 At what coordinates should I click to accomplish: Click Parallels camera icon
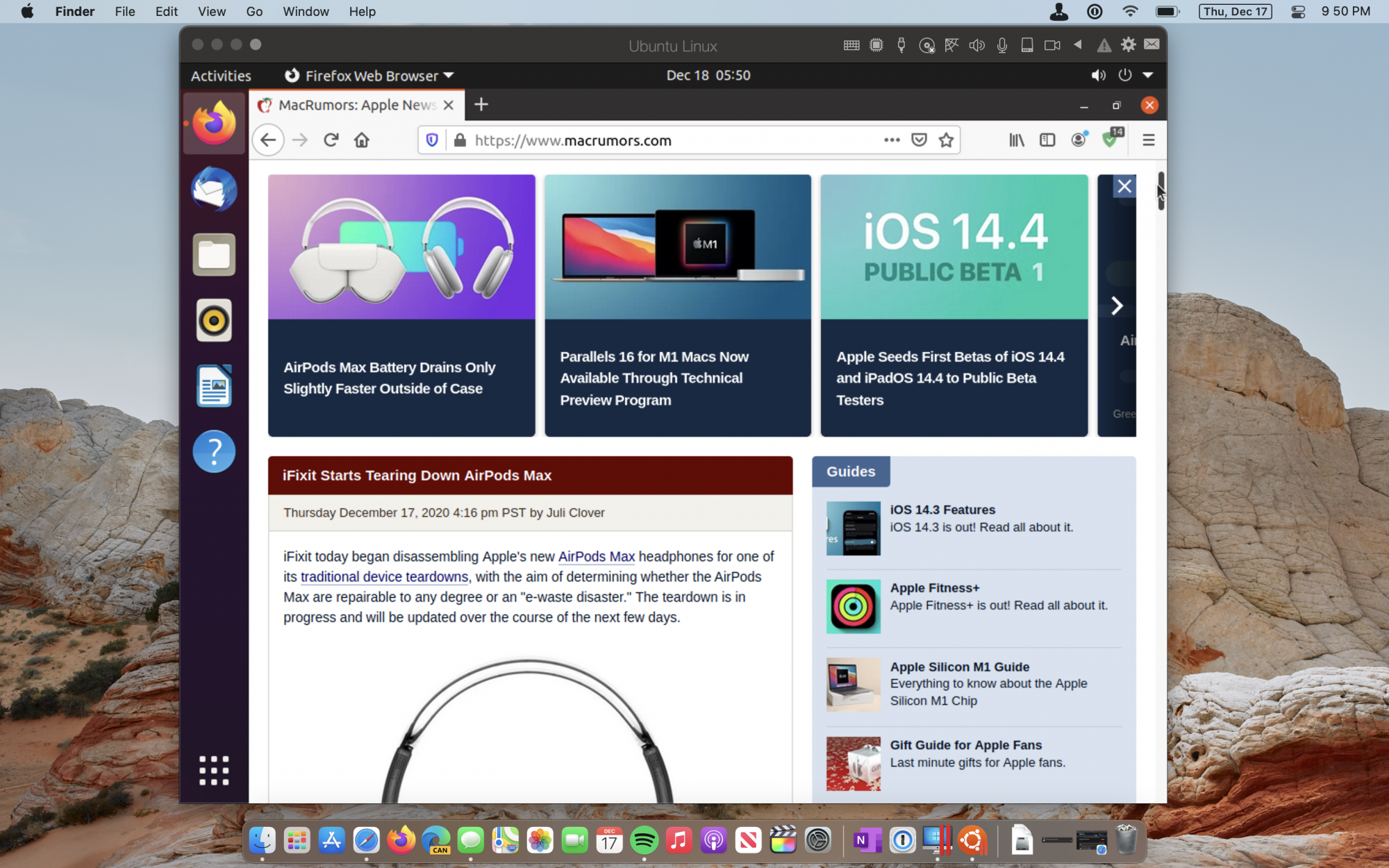click(1052, 45)
